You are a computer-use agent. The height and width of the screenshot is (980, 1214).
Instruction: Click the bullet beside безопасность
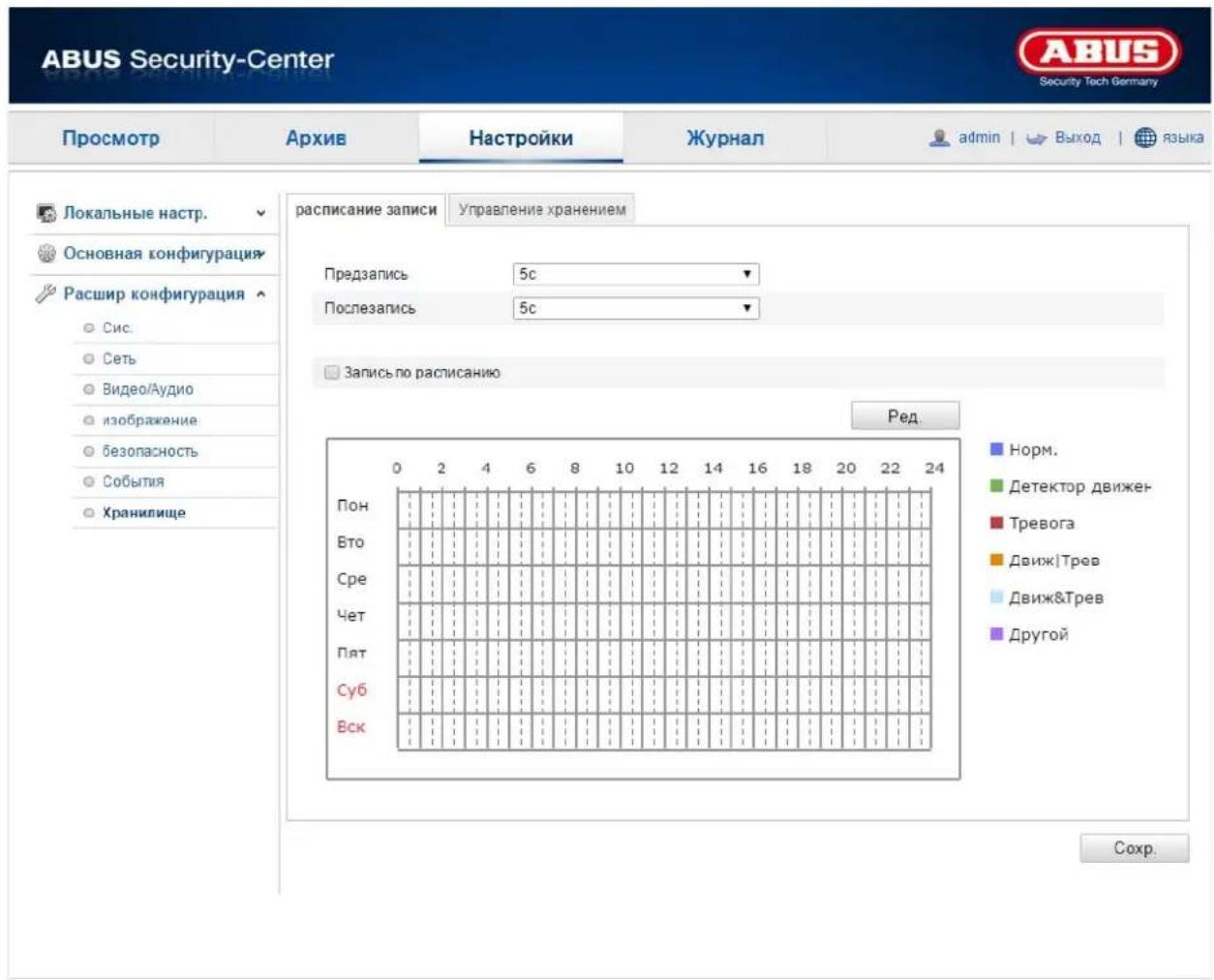[x=89, y=451]
